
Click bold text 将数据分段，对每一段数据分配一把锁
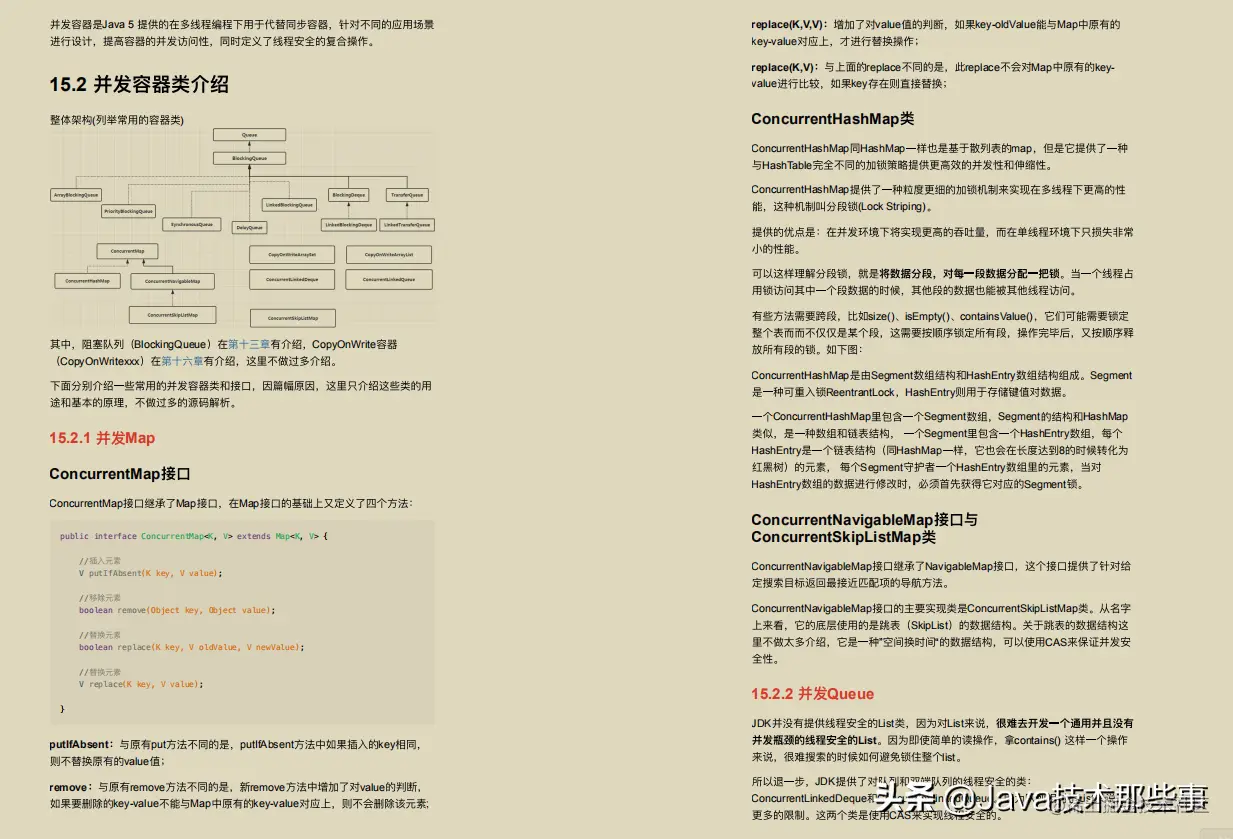coord(973,273)
